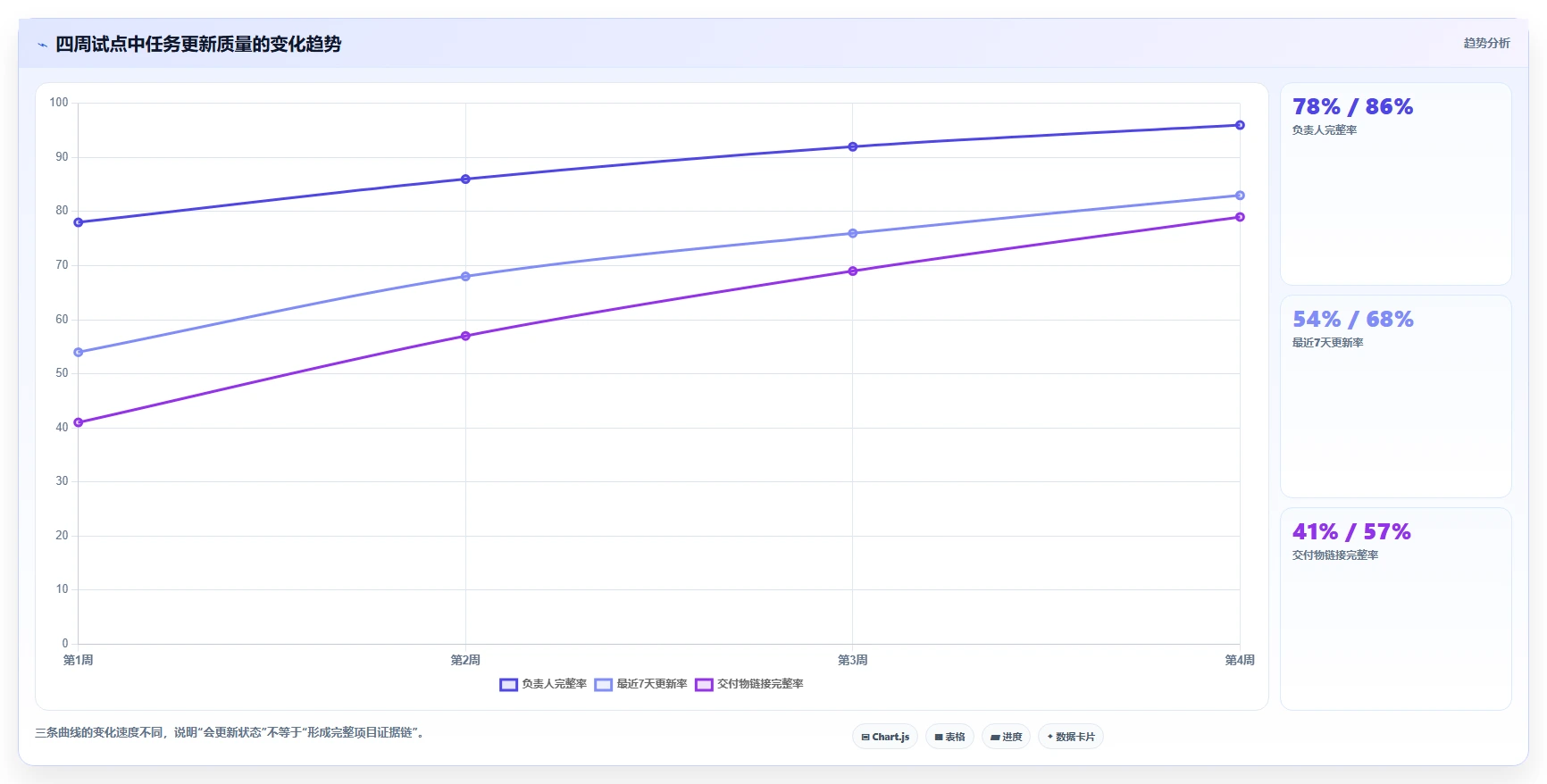
Task: Select the 54% / 68% stat card
Action: pos(1395,396)
